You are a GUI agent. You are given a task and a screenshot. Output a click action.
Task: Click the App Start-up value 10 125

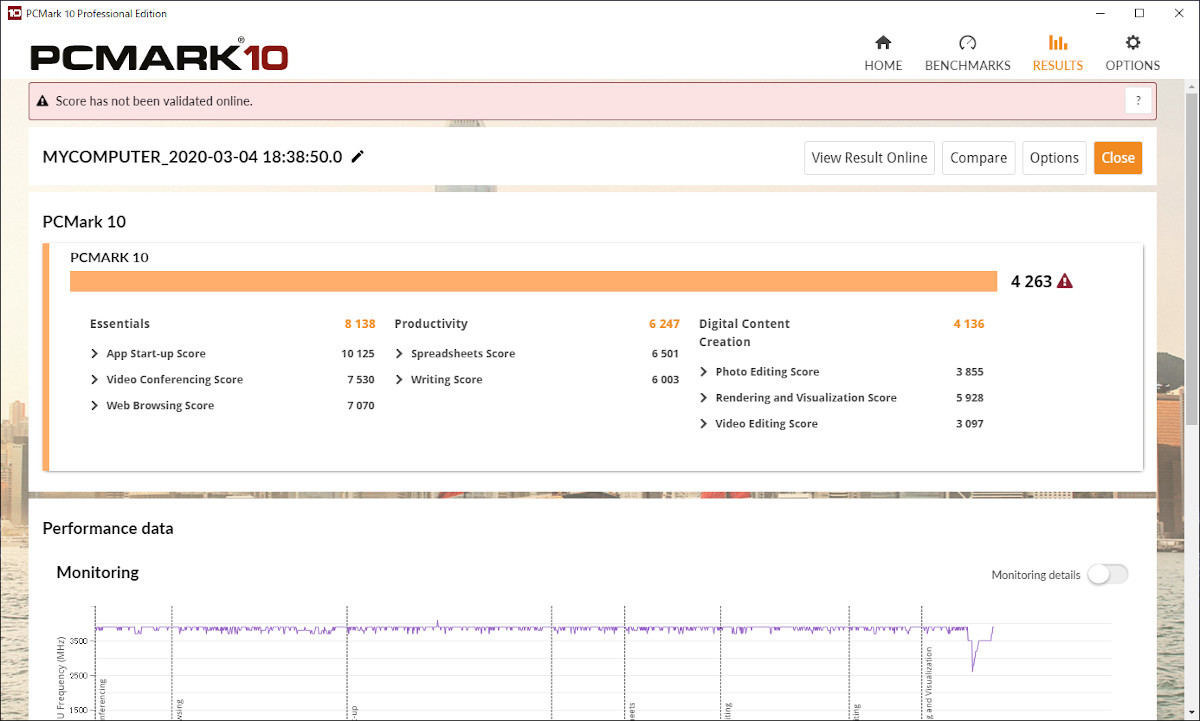point(358,354)
